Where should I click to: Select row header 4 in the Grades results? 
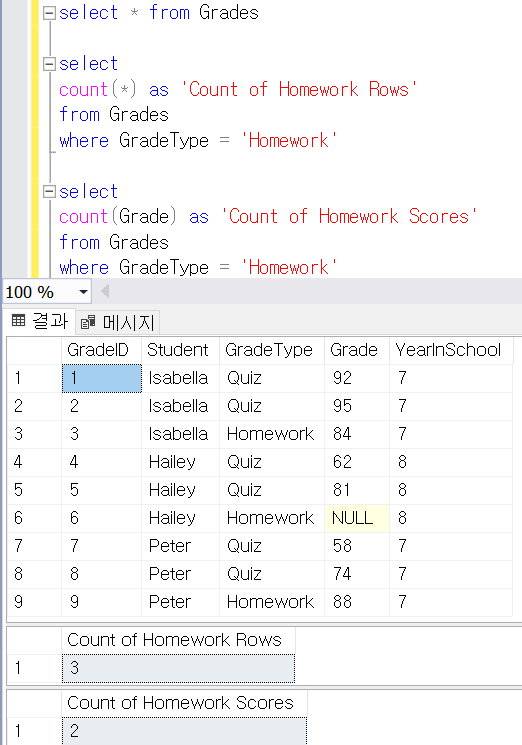coord(34,462)
